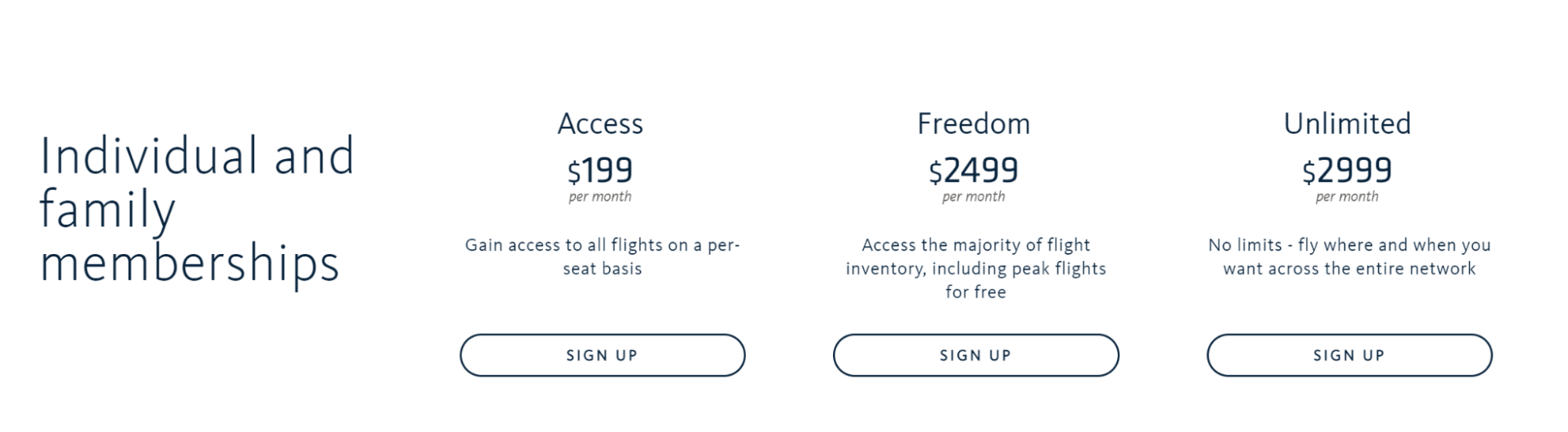The width and height of the screenshot is (1568, 432).
Task: Select the $2999 price text
Action: coord(1347,170)
